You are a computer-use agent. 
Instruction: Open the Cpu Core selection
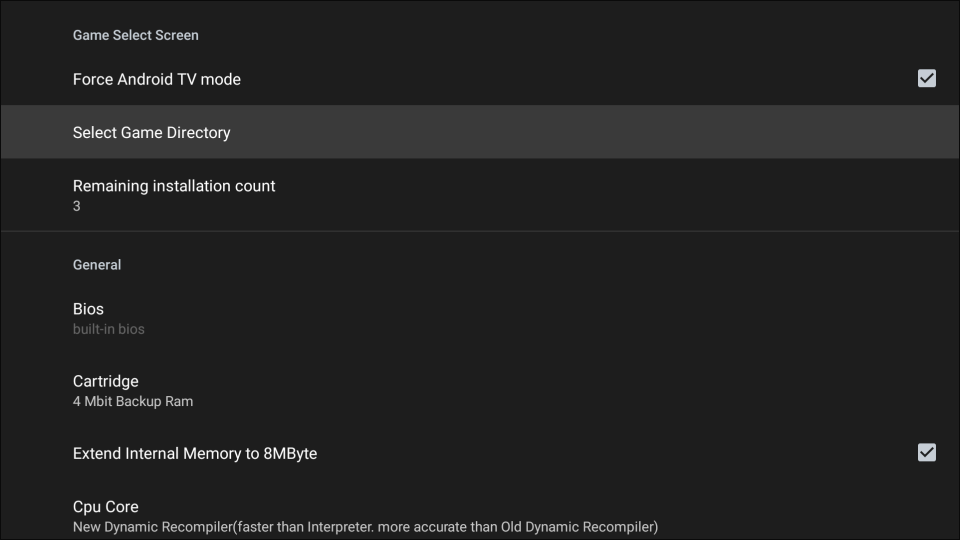click(x=106, y=506)
